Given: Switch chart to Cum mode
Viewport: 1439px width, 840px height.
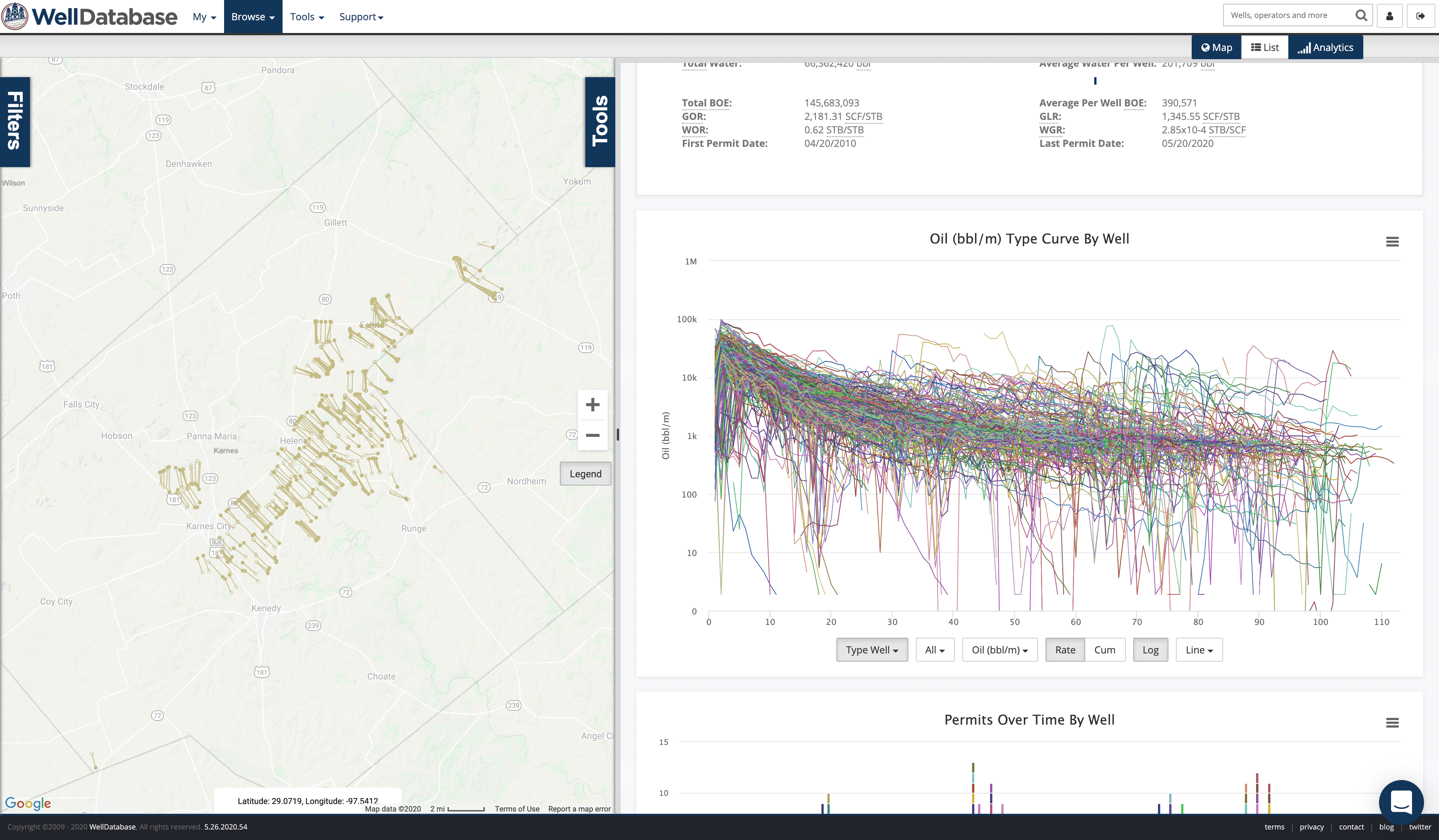Looking at the screenshot, I should pyautogui.click(x=1104, y=650).
